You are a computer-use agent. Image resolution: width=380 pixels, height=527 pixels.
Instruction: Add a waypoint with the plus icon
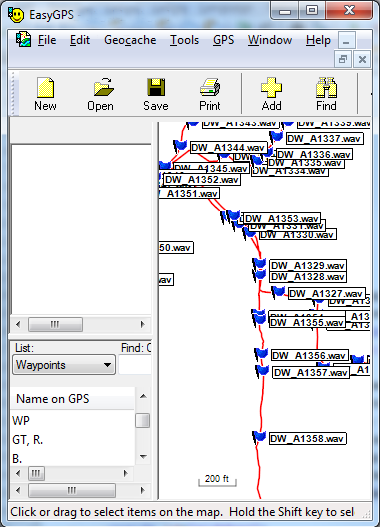pyautogui.click(x=271, y=87)
